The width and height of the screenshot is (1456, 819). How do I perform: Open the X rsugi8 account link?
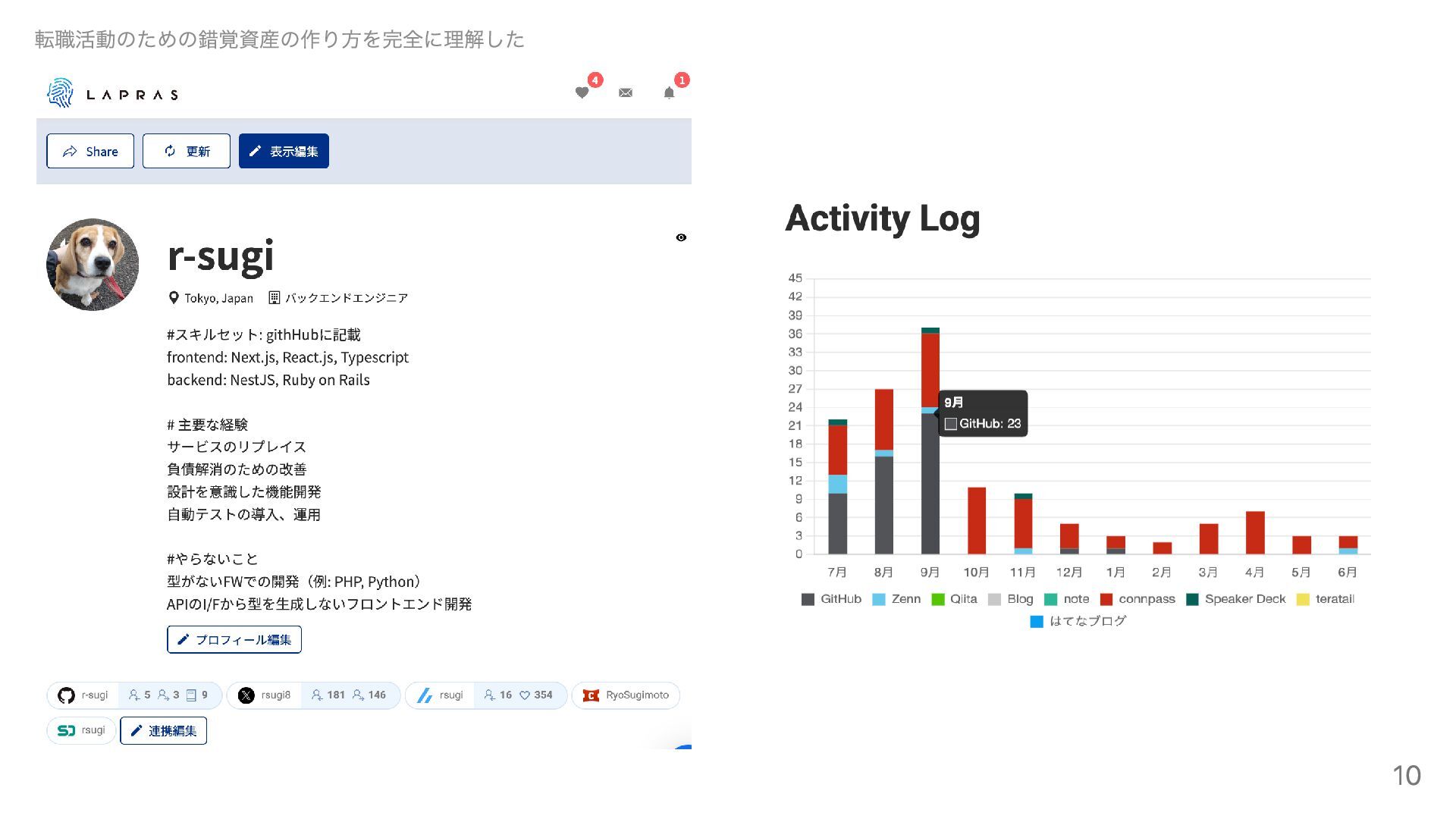coord(313,695)
